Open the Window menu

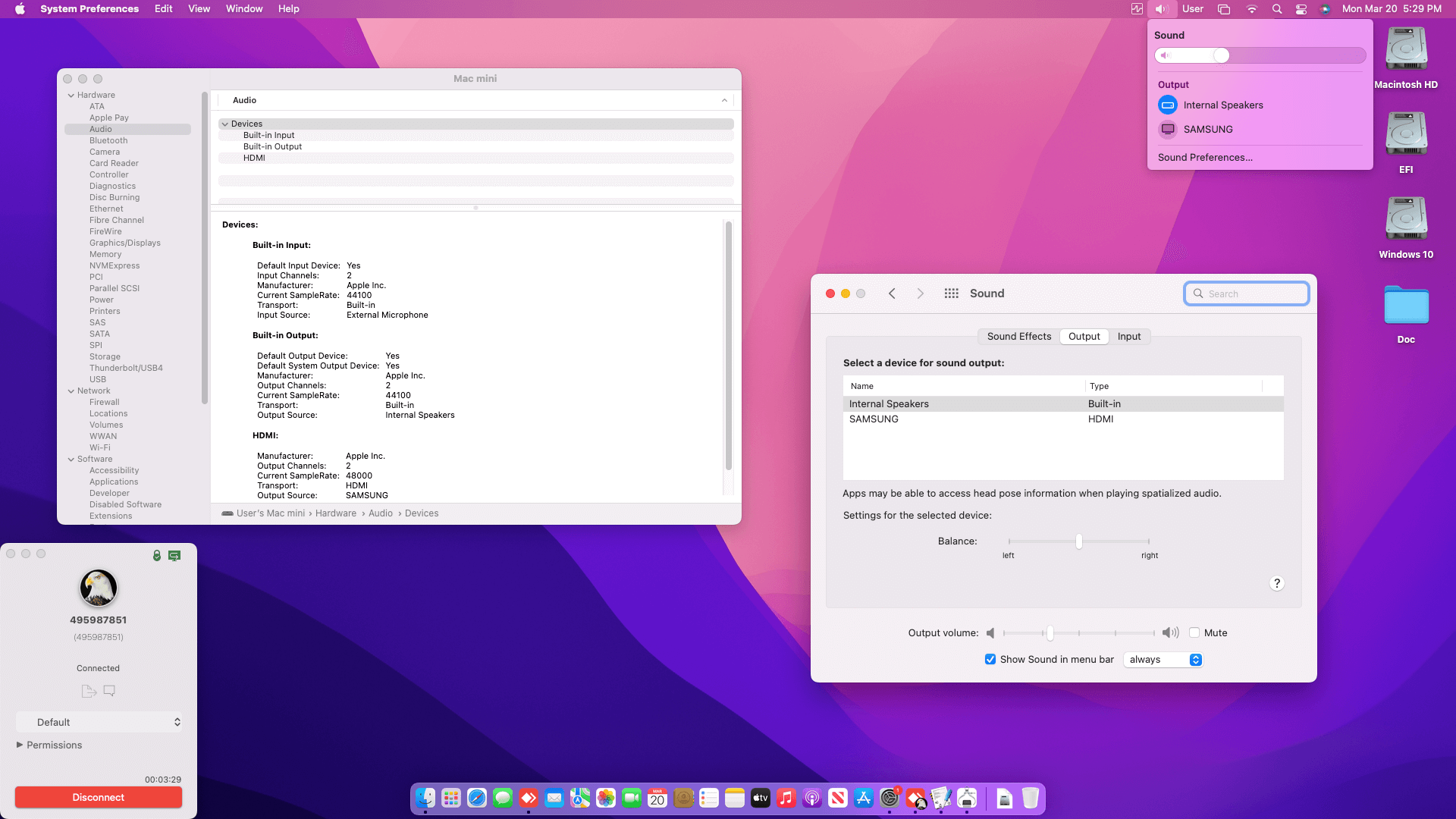pyautogui.click(x=243, y=9)
